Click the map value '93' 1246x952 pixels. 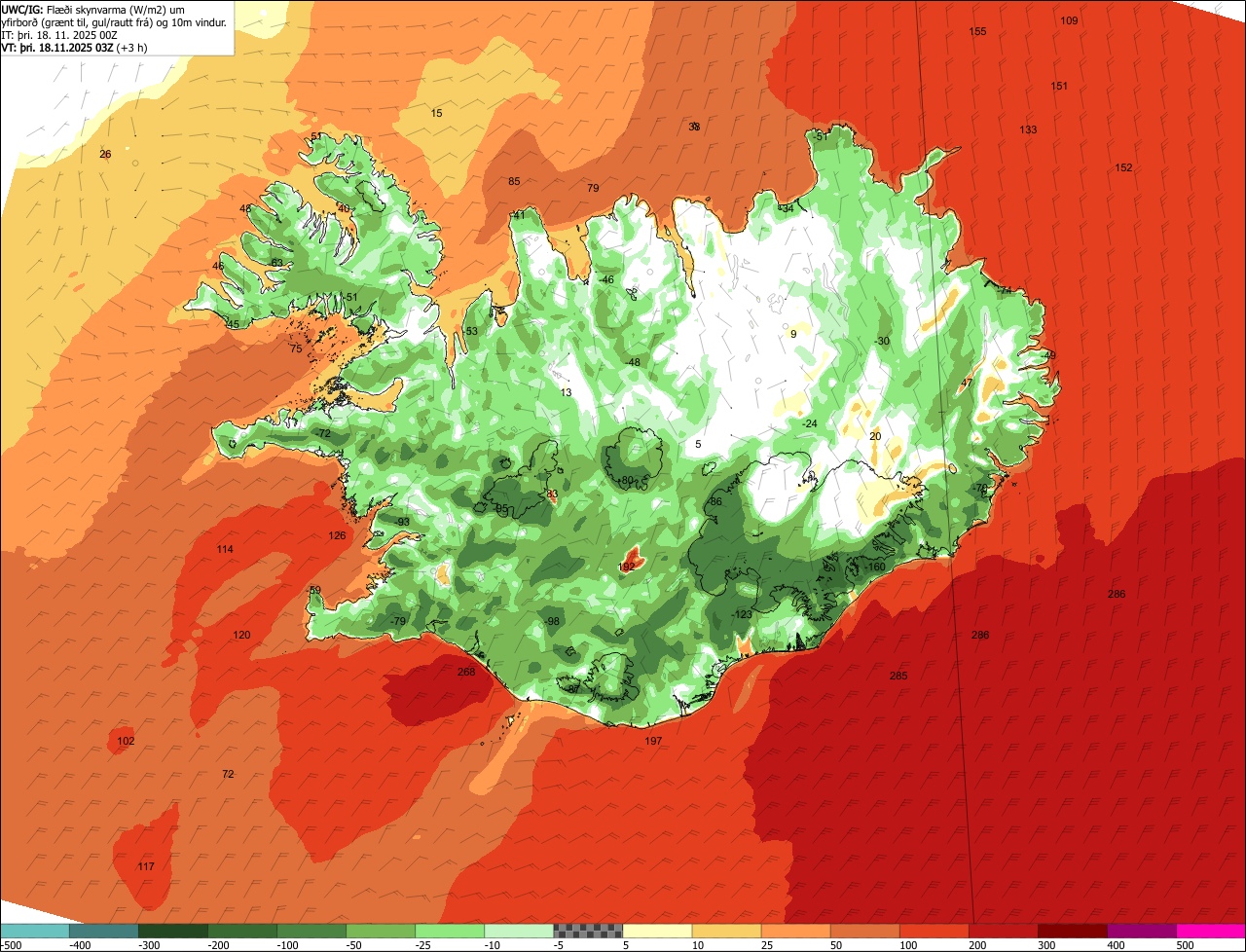403,523
